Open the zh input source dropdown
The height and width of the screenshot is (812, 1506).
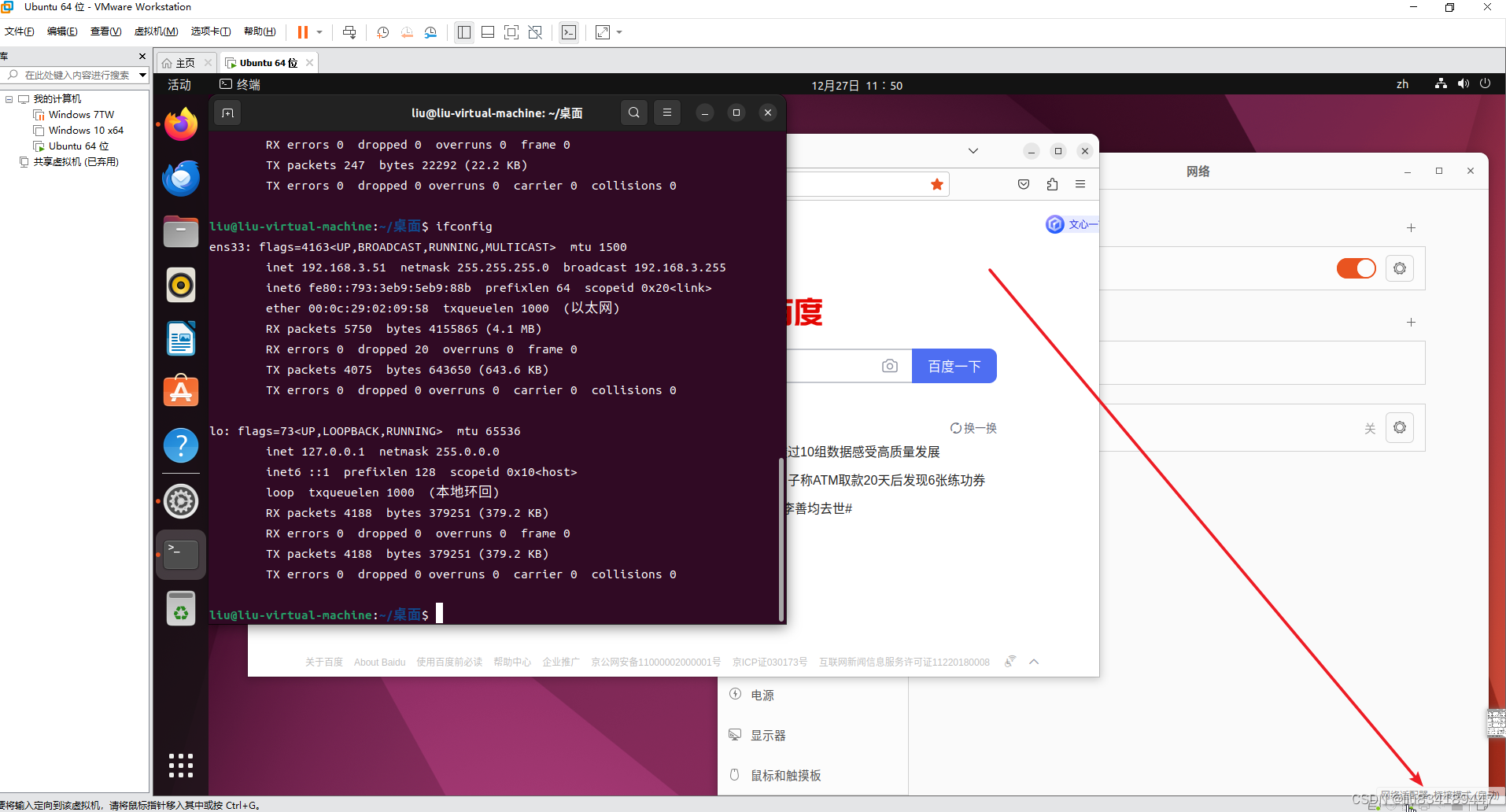1402,84
